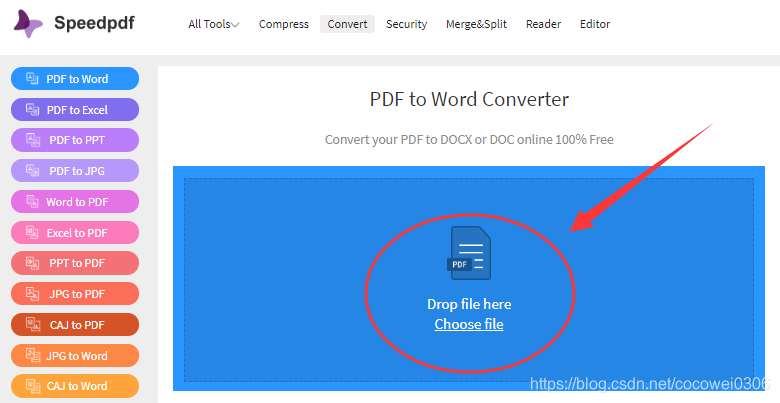Click the Choose file link

click(x=469, y=324)
